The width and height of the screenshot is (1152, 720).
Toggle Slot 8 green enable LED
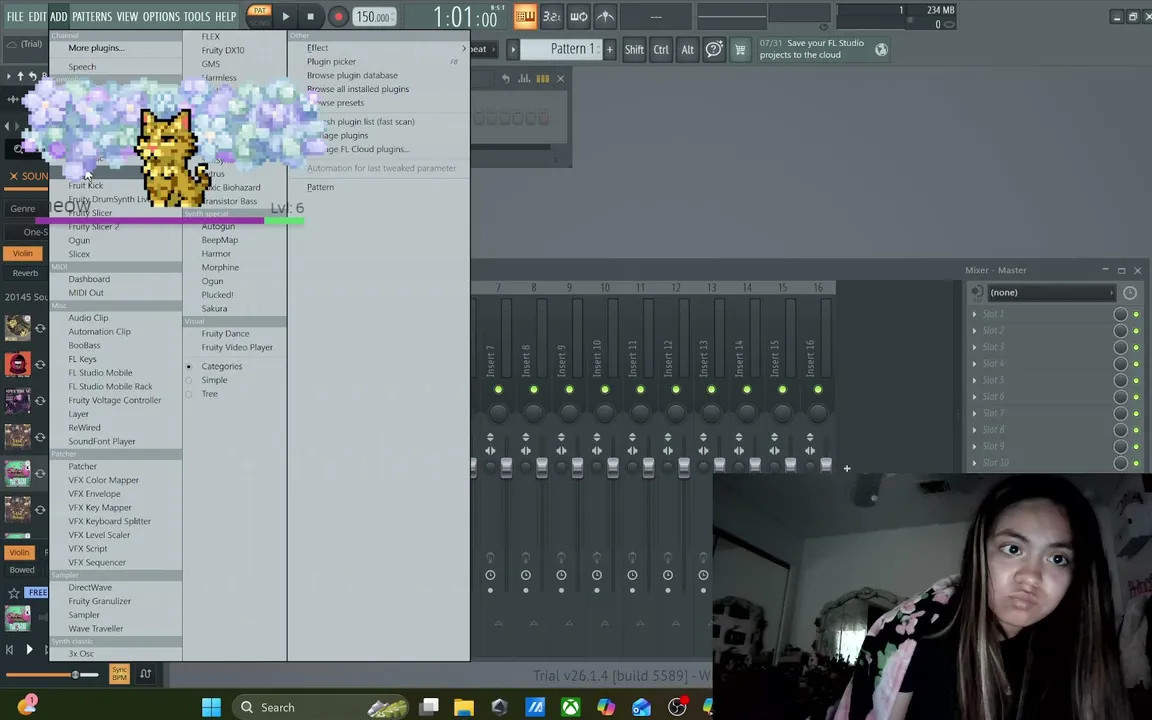tap(1136, 430)
